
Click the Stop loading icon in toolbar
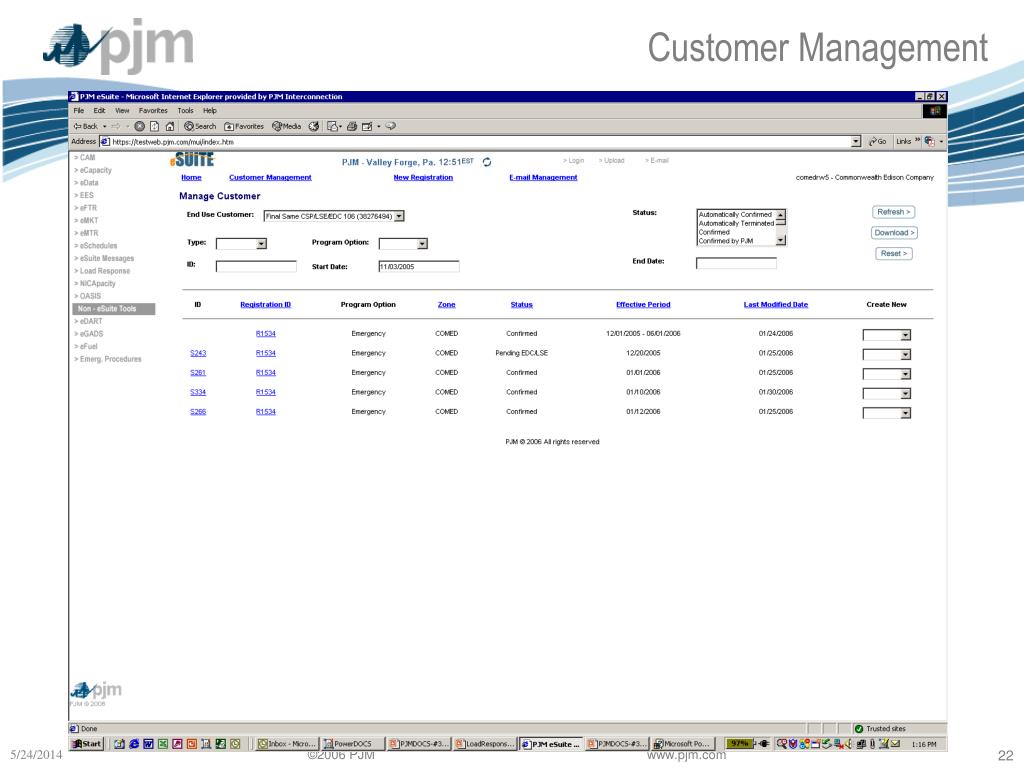click(139, 126)
